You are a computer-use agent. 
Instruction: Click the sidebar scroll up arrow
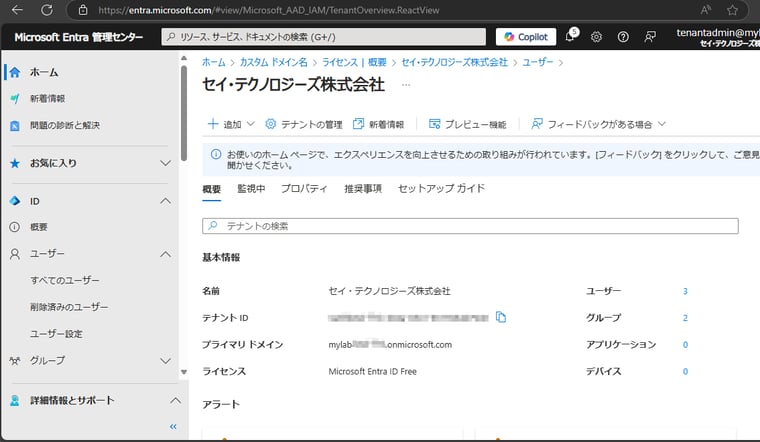point(184,58)
